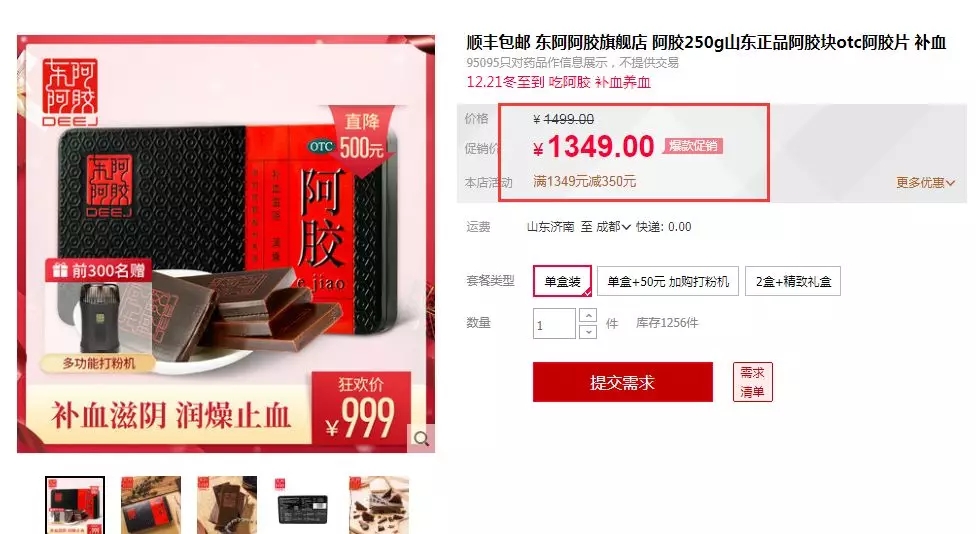Screen dimensions: 976x534
Task: View the fourth thumbnail showing black package
Action: tap(303, 505)
